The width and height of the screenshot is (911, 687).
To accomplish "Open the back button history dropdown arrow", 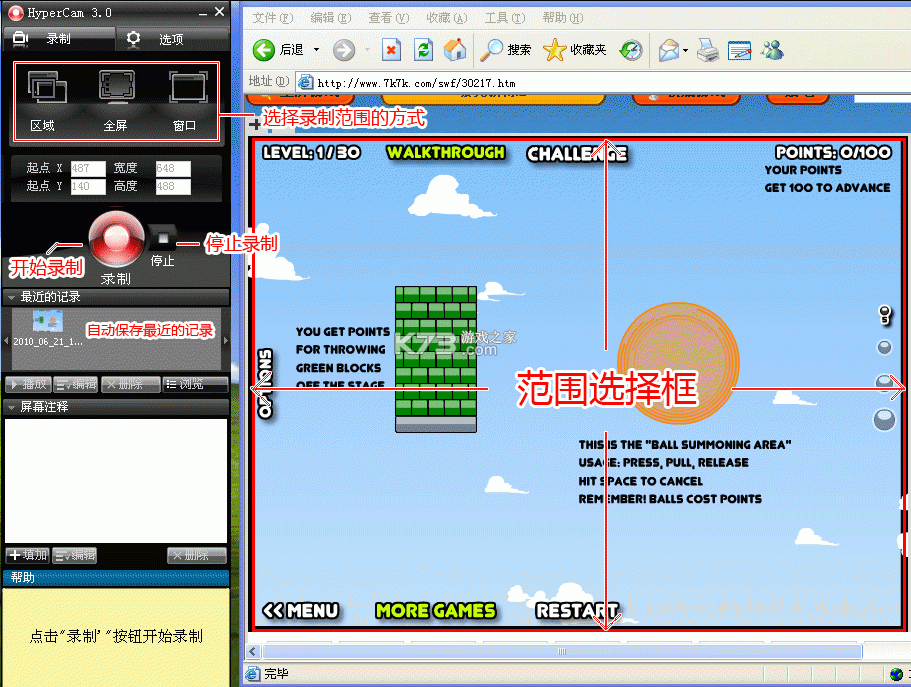I will (x=317, y=50).
